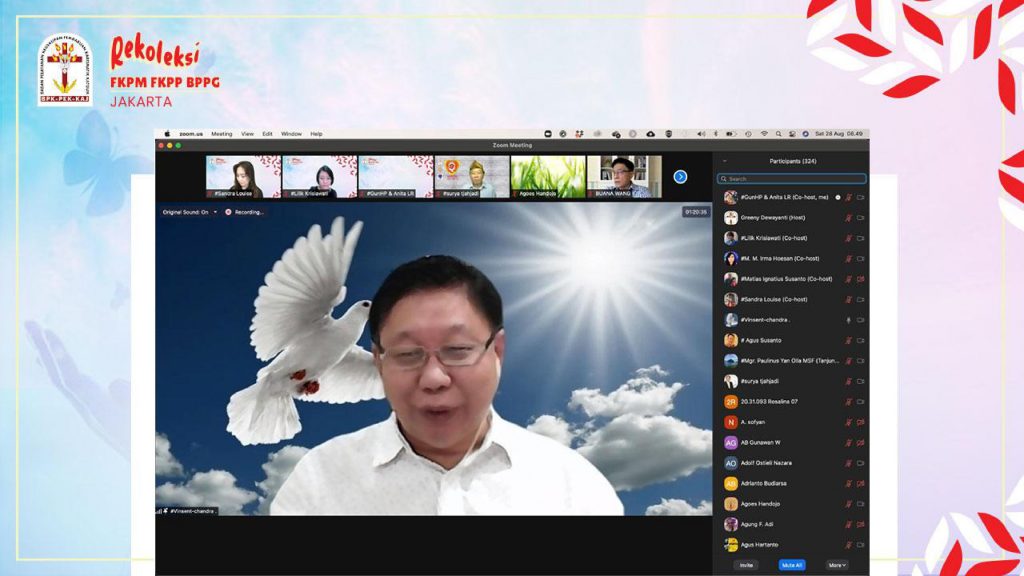Expand the More options in participants panel
The width and height of the screenshot is (1024, 576).
(x=837, y=565)
